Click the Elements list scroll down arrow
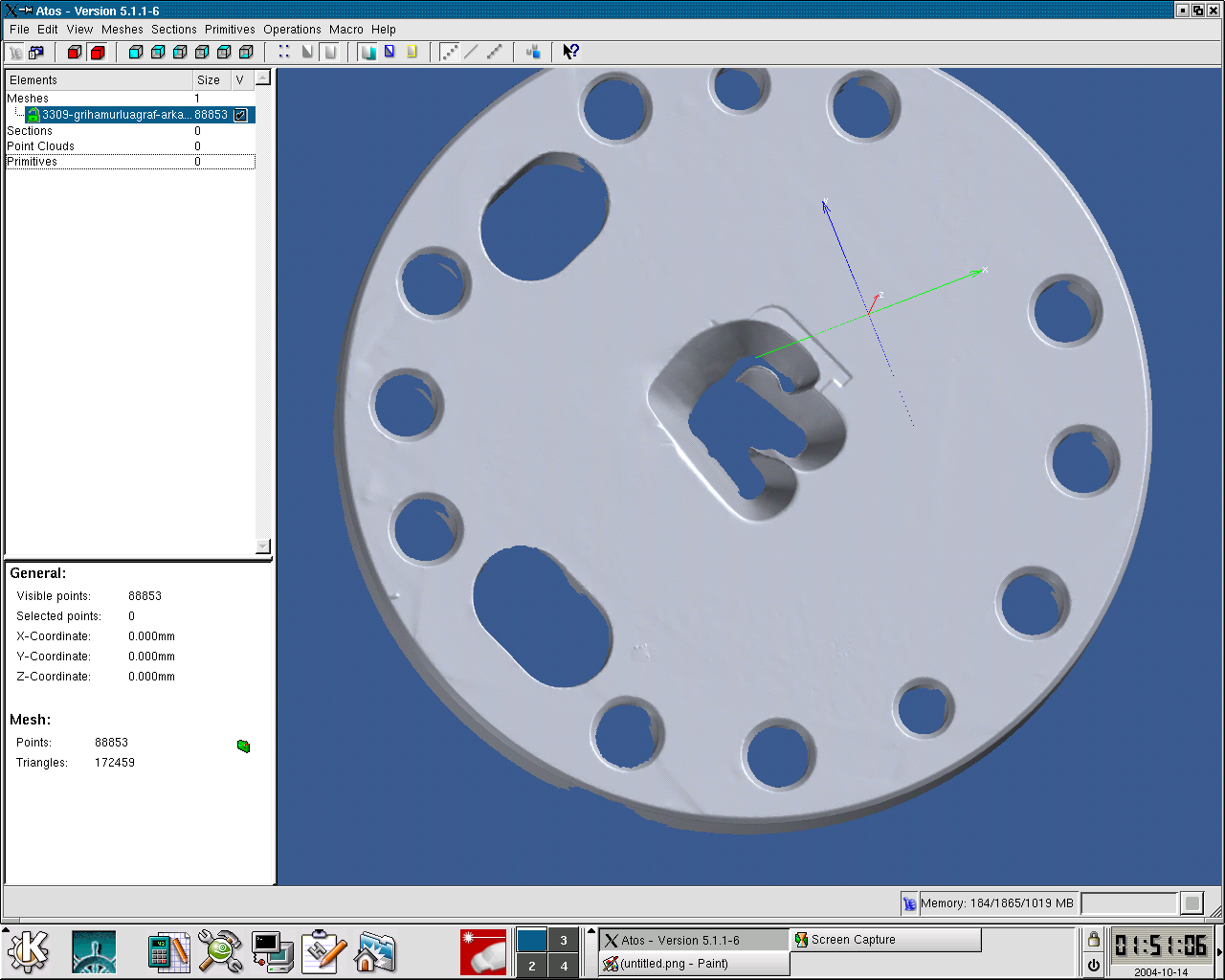1225x980 pixels. tap(263, 546)
